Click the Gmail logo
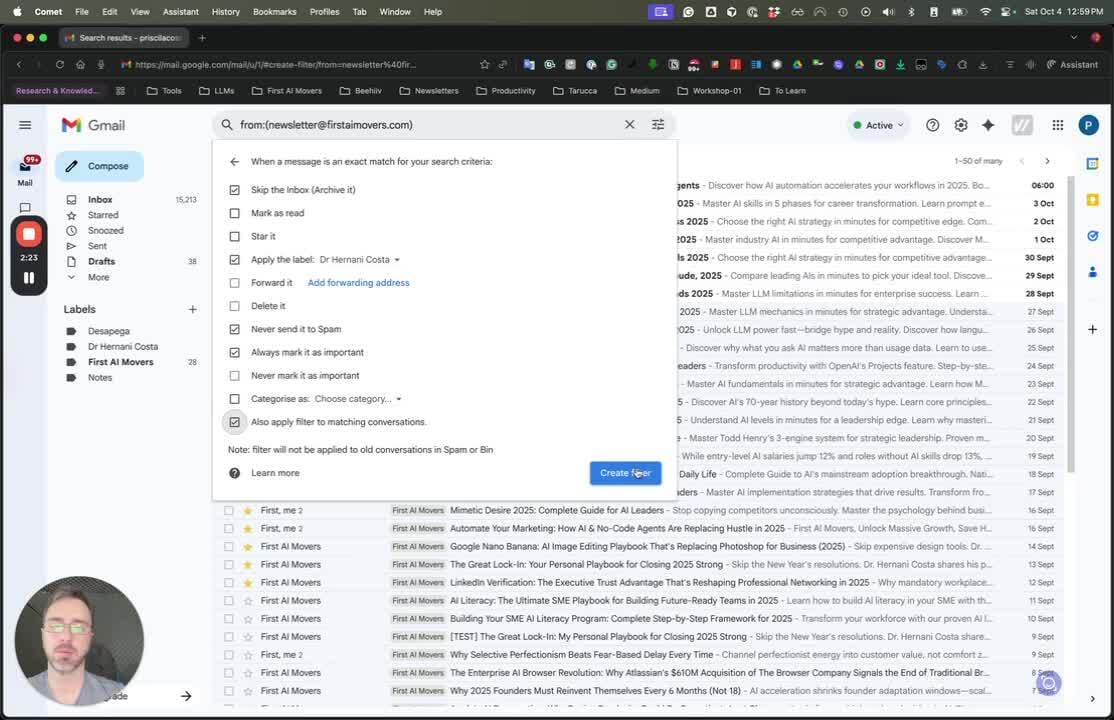The height and width of the screenshot is (720, 1114). (x=93, y=125)
